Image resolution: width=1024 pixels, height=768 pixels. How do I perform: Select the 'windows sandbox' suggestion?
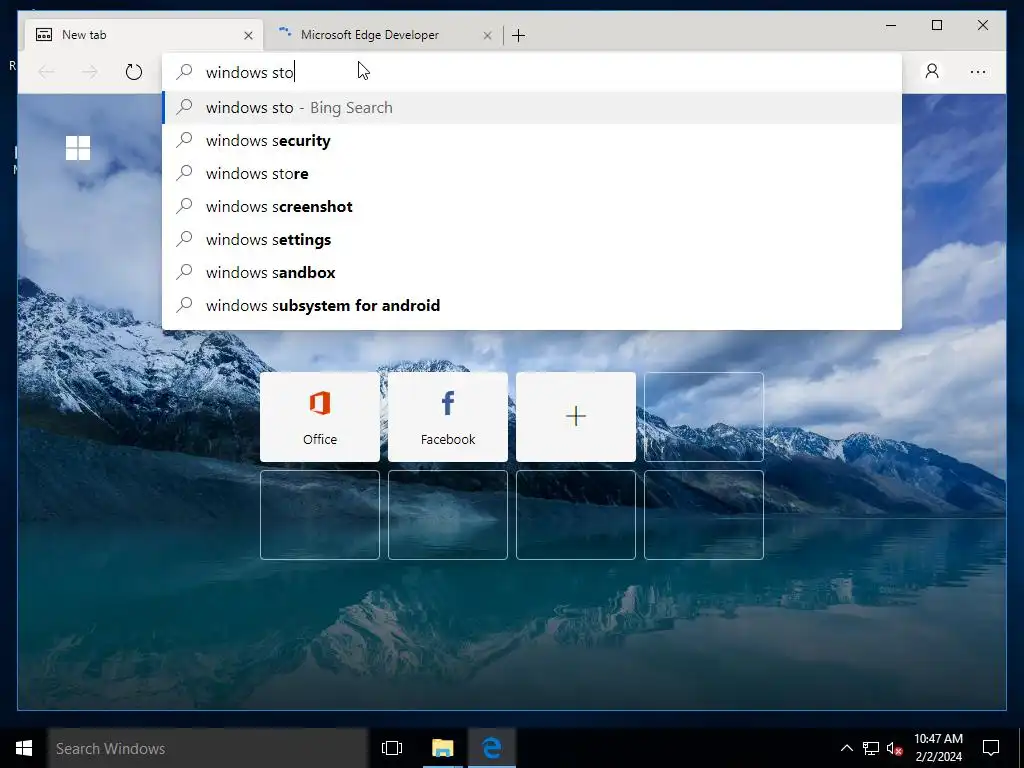532,272
